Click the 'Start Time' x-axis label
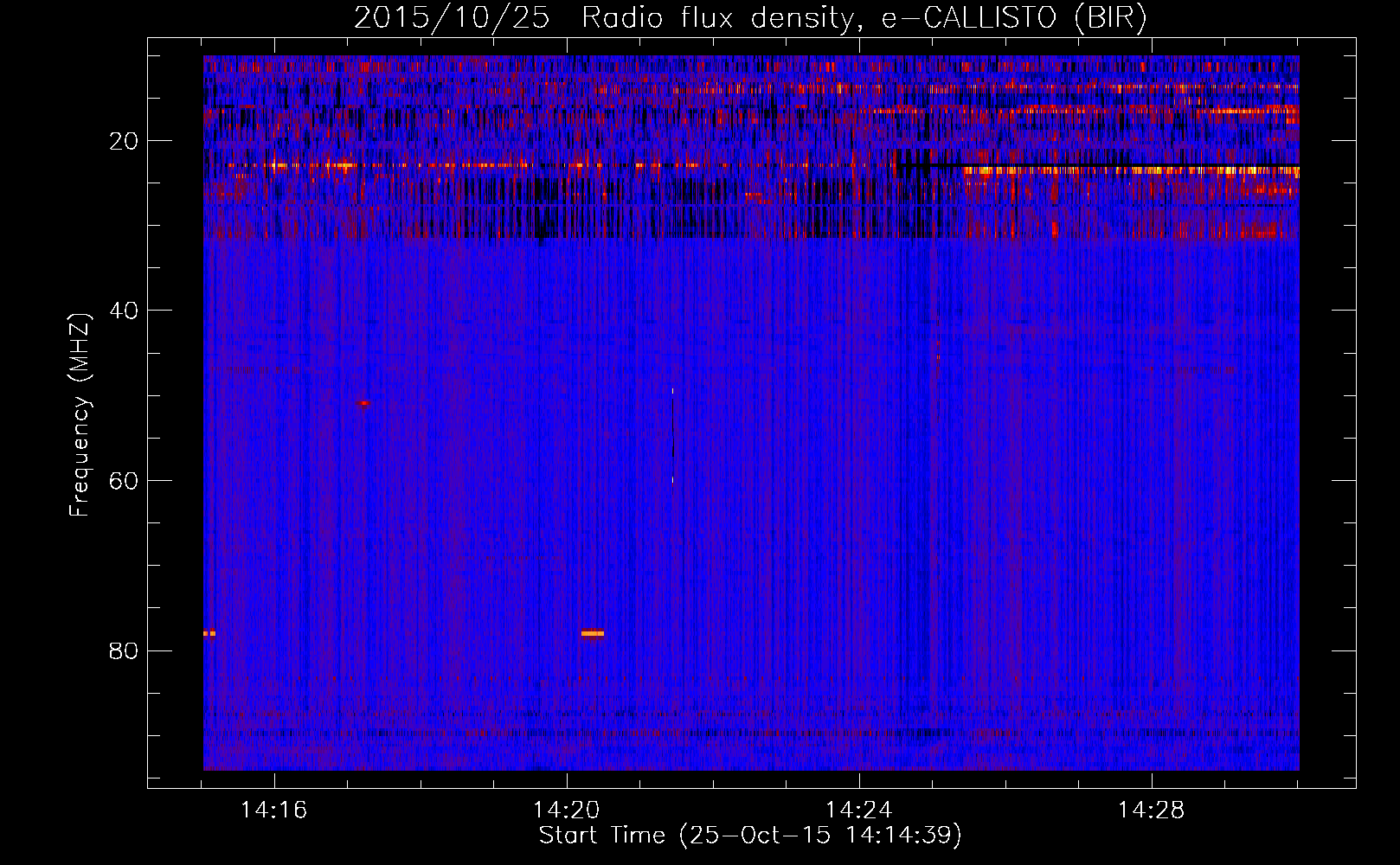This screenshot has width=1400, height=865. tap(749, 836)
